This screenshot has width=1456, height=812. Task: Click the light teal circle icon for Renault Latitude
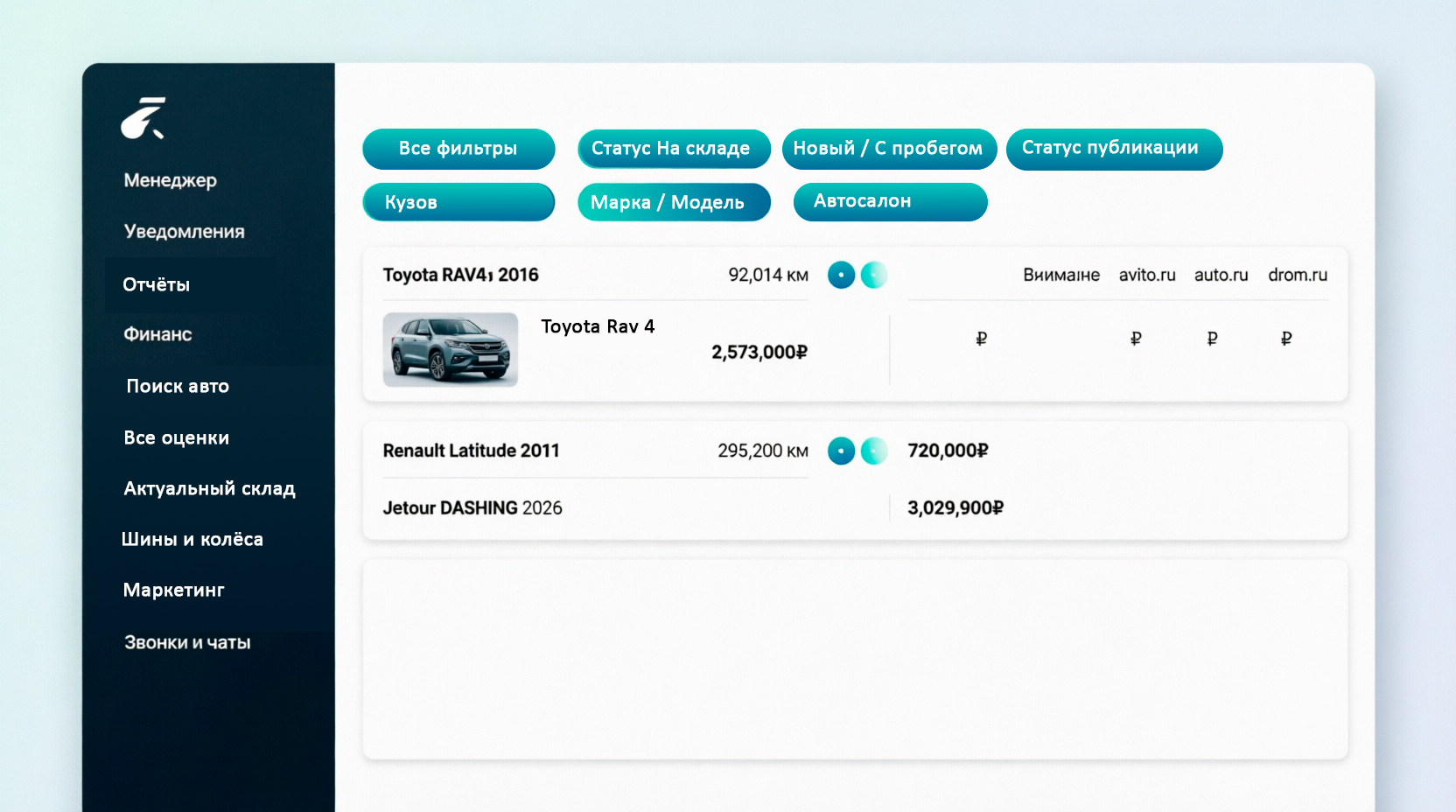click(874, 451)
